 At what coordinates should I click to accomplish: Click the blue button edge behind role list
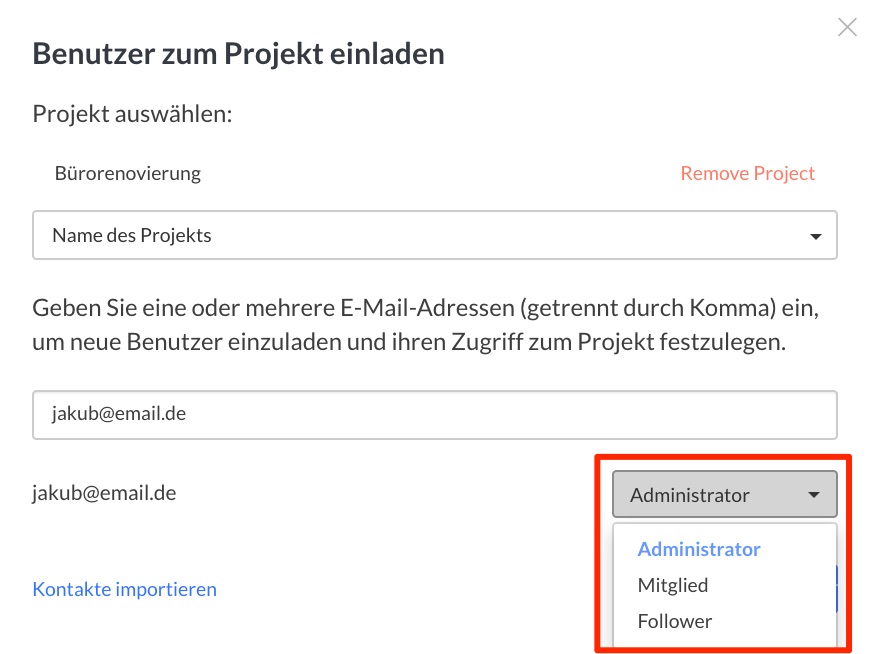[x=837, y=589]
